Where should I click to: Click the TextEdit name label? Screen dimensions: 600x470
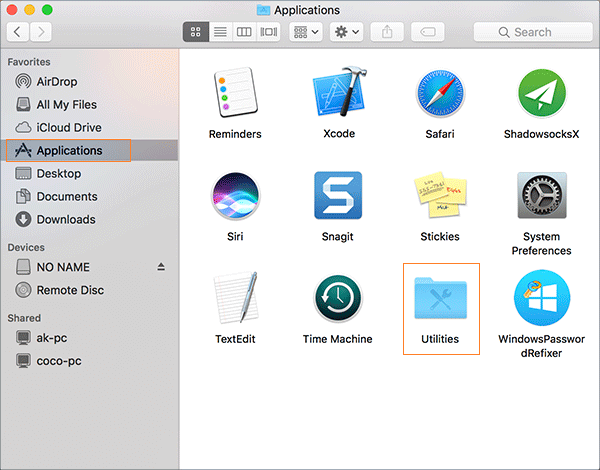pyautogui.click(x=235, y=339)
